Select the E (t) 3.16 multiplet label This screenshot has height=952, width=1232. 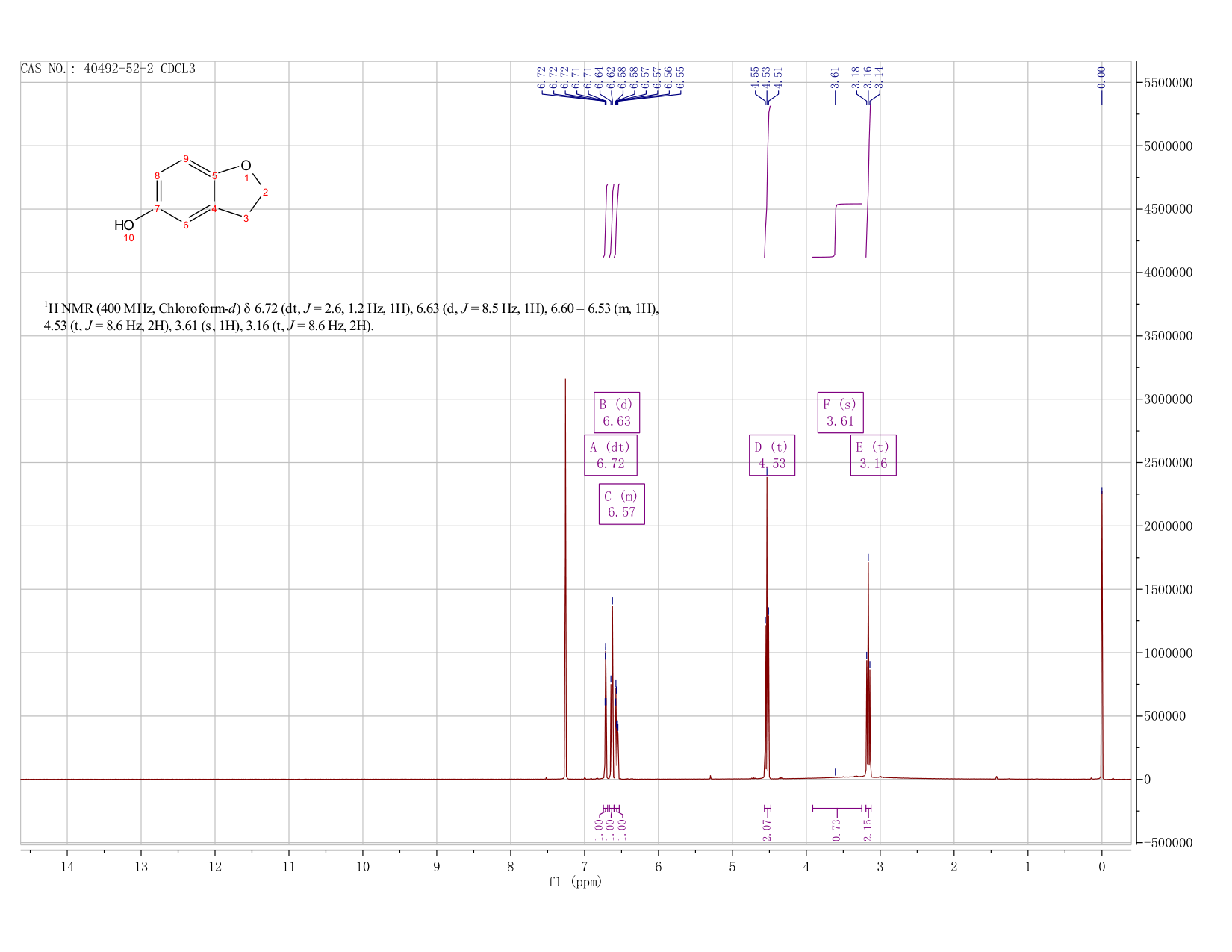873,455
